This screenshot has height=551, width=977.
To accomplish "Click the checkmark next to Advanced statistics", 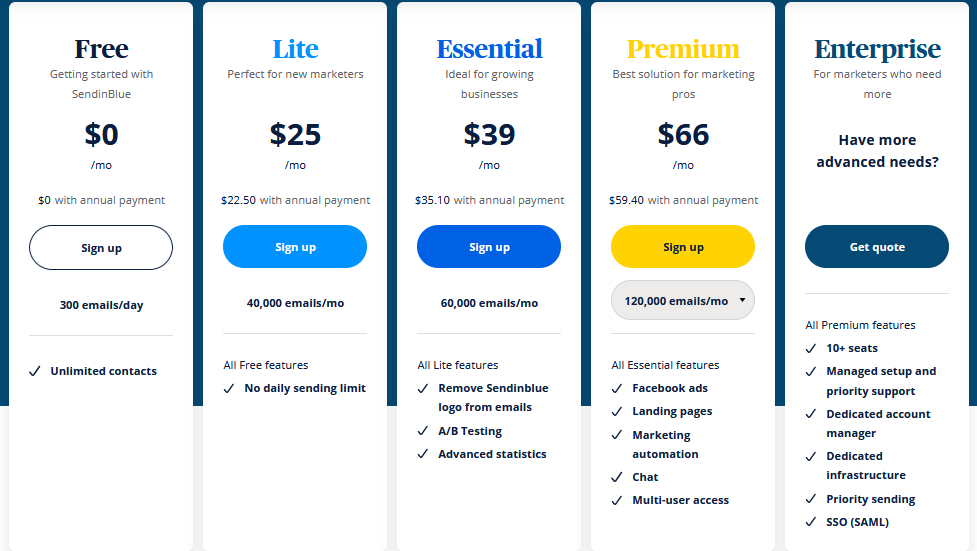I will pos(423,454).
